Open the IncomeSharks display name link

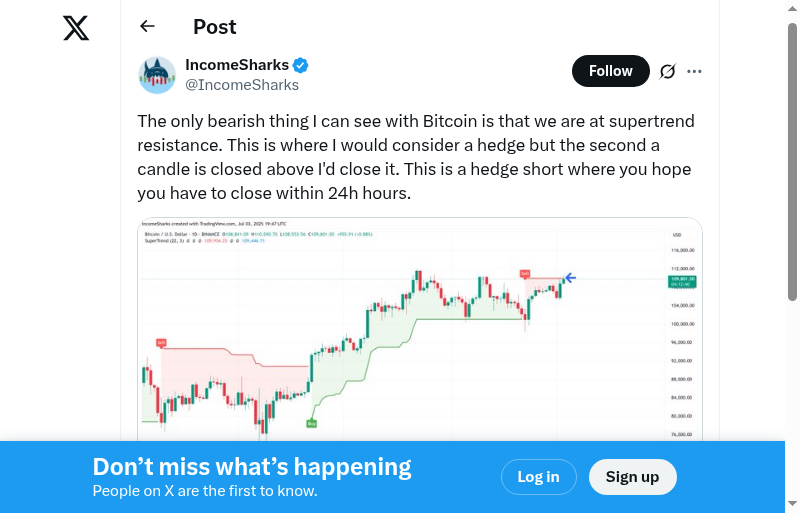(x=237, y=66)
